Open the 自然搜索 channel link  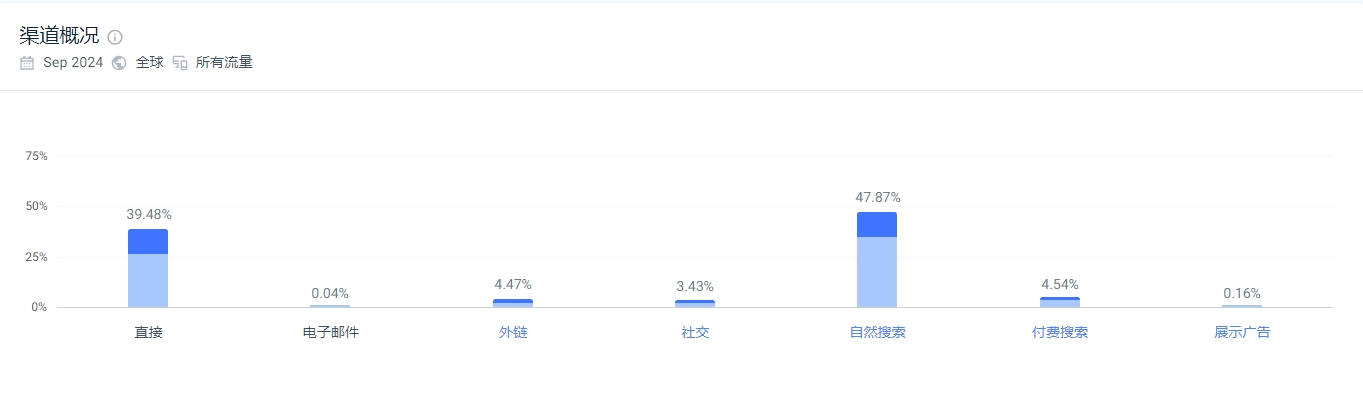877,332
